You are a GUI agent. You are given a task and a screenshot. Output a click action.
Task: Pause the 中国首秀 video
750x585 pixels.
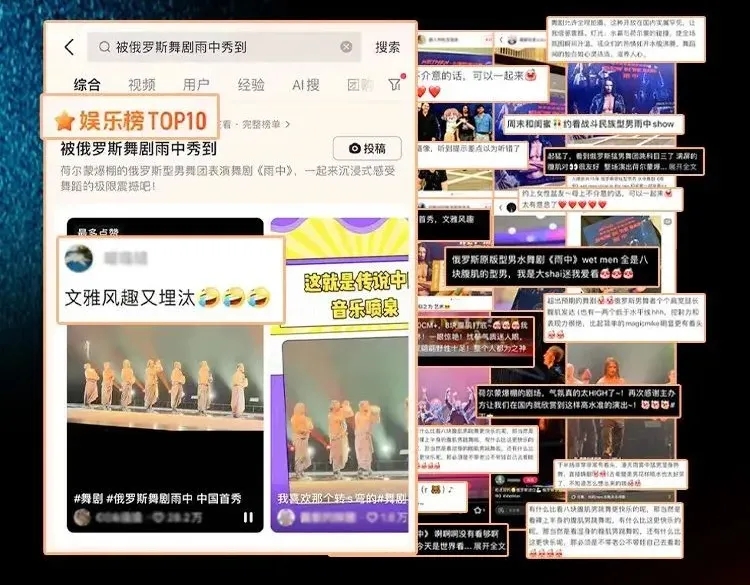pyautogui.click(x=248, y=518)
